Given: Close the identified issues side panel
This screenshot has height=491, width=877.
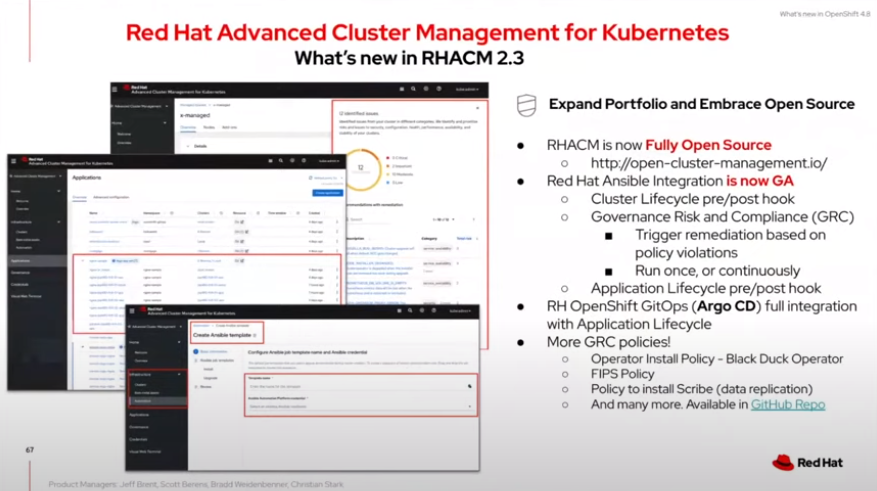Looking at the screenshot, I should coord(478,108).
